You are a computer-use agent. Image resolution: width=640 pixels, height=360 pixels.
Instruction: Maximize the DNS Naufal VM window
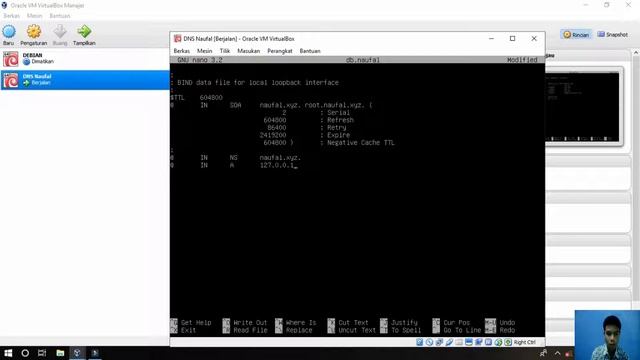point(513,38)
